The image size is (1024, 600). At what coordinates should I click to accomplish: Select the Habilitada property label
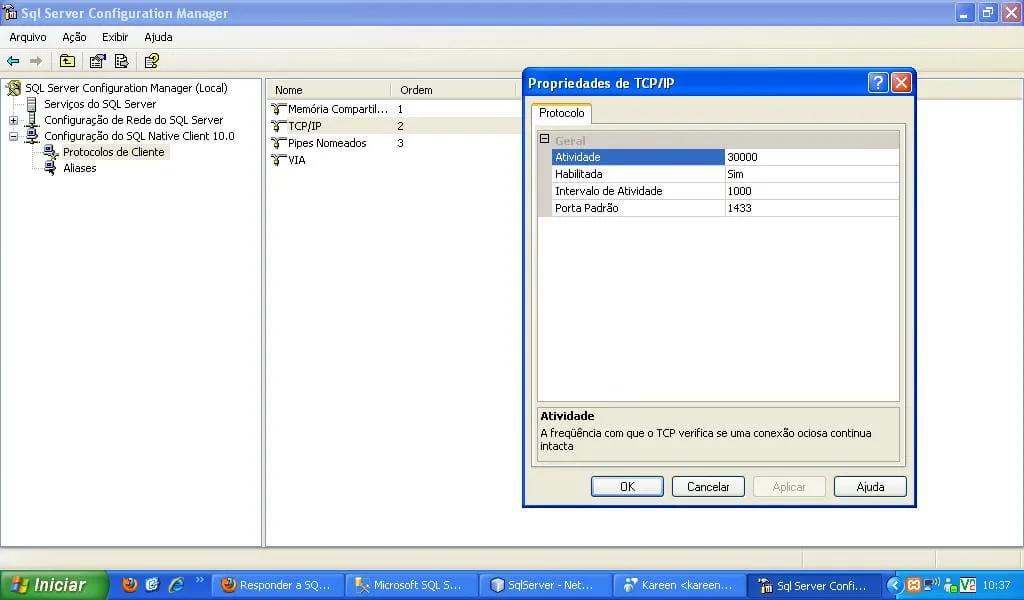638,174
